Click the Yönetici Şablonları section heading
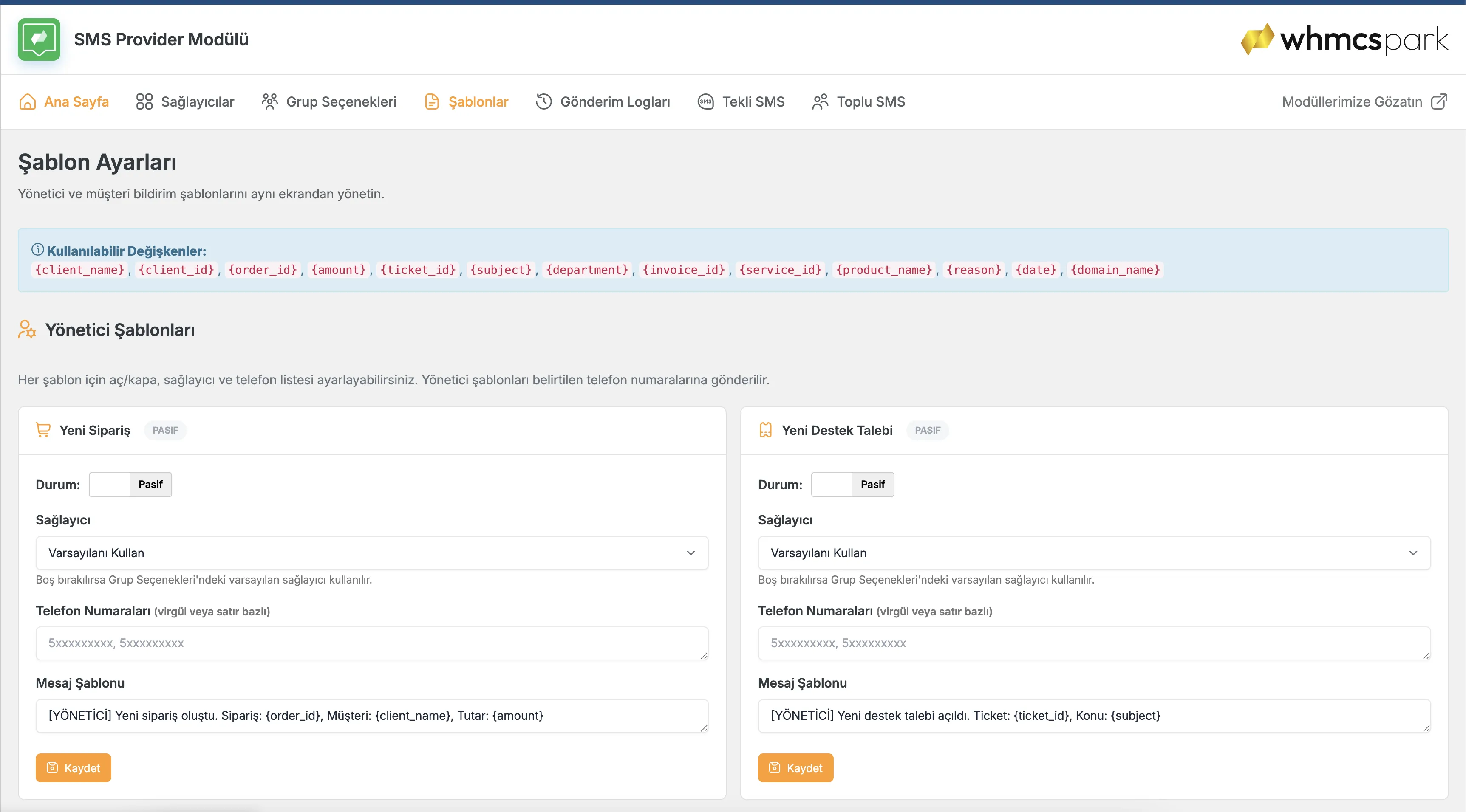Image resolution: width=1466 pixels, height=812 pixels. (x=120, y=330)
